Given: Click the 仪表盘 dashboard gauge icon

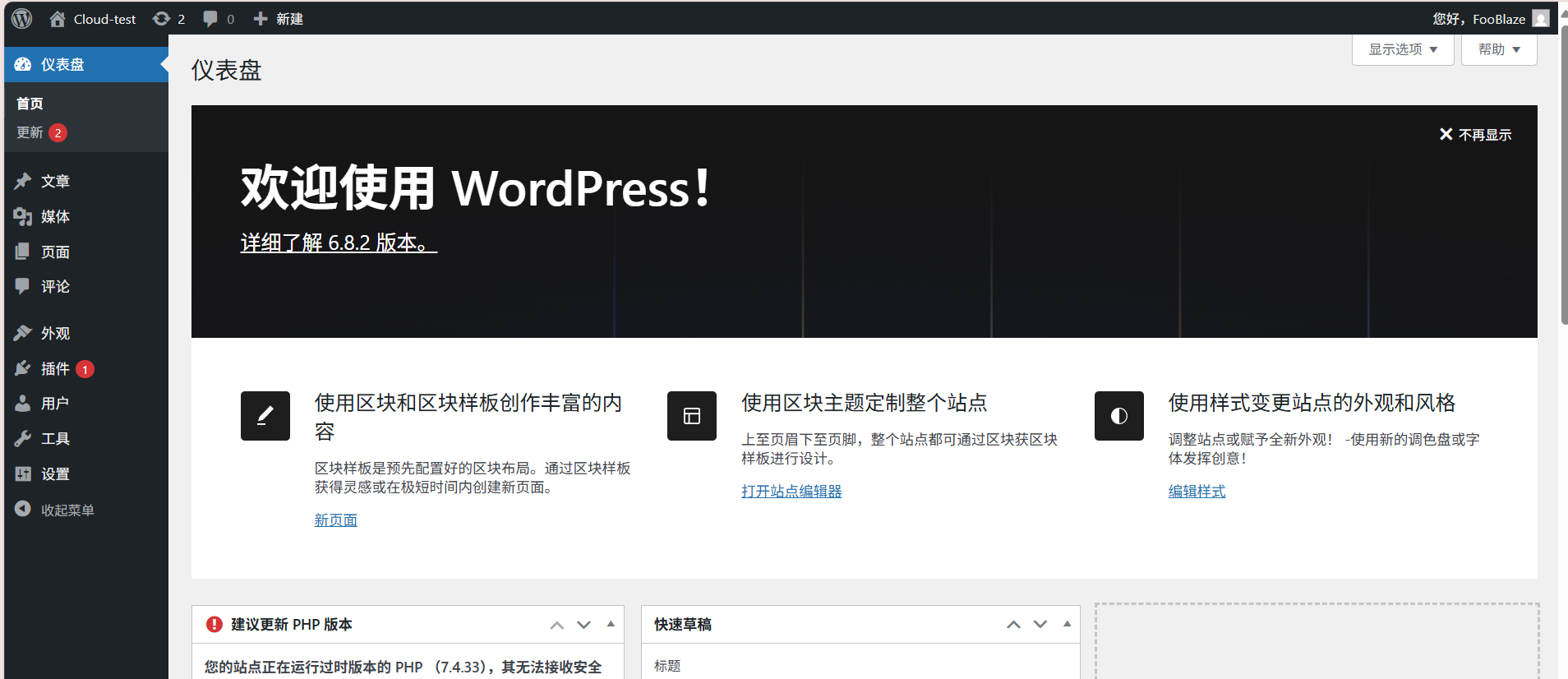Looking at the screenshot, I should (x=23, y=64).
